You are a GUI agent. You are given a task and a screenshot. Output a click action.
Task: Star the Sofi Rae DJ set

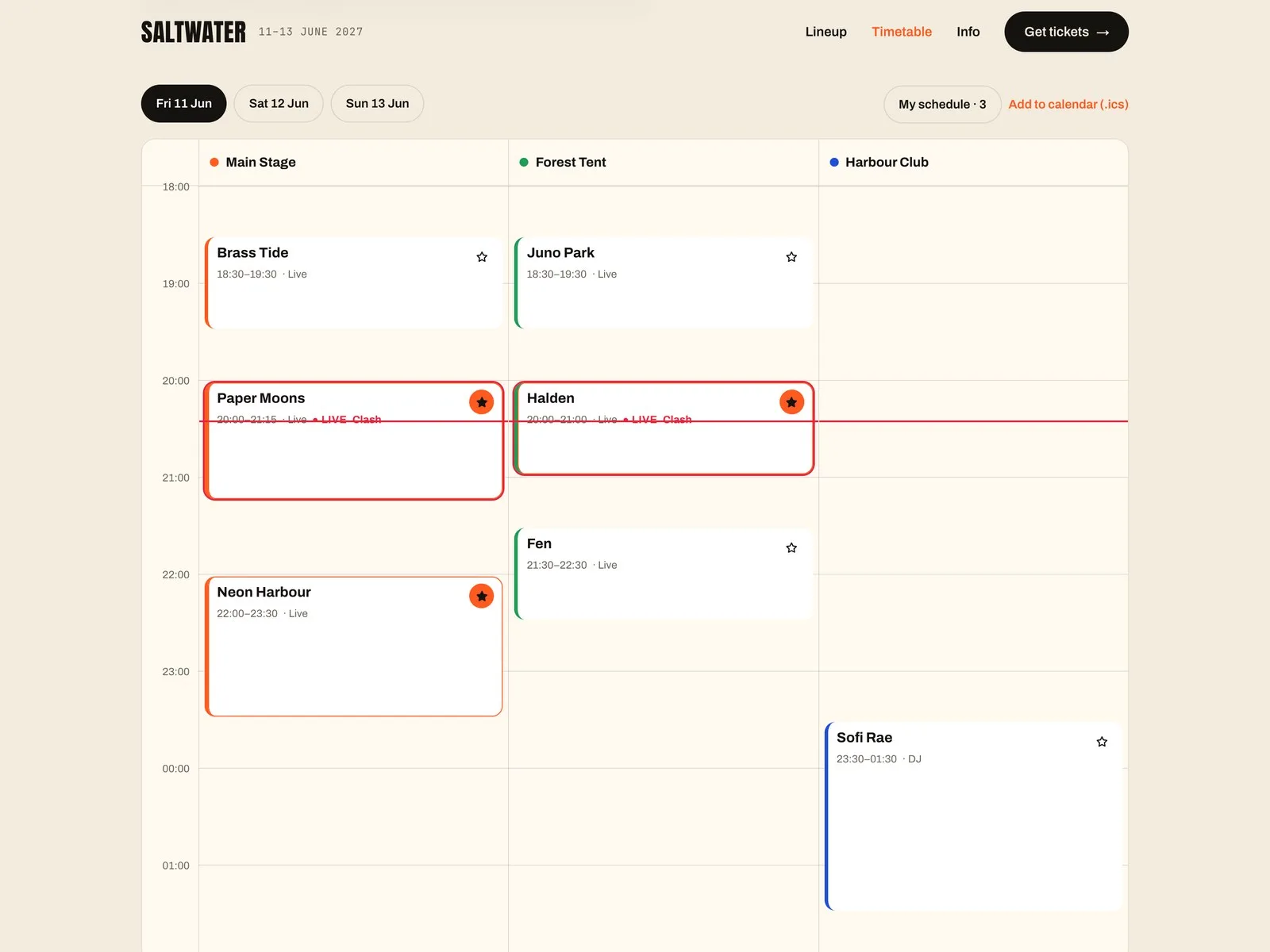[1102, 742]
